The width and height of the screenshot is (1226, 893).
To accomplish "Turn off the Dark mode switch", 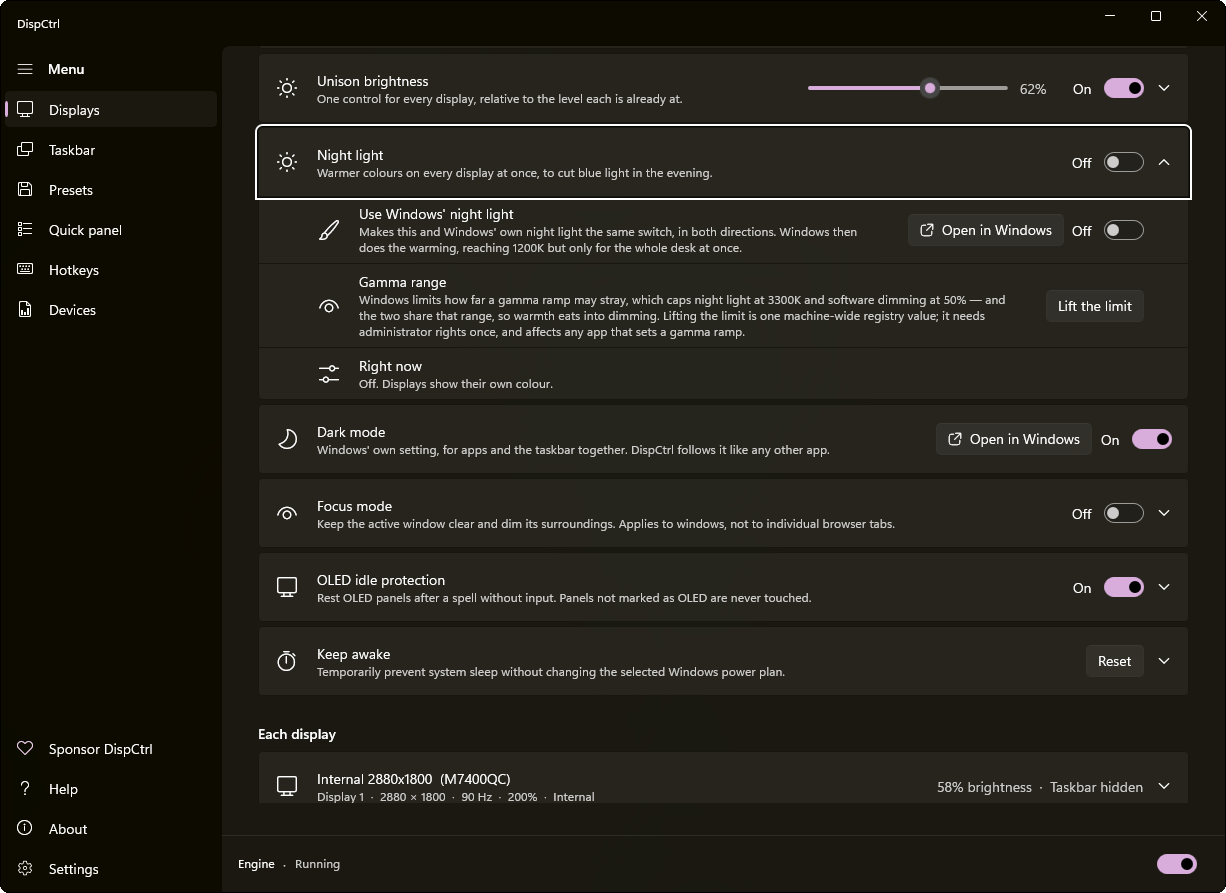I will coord(1152,439).
